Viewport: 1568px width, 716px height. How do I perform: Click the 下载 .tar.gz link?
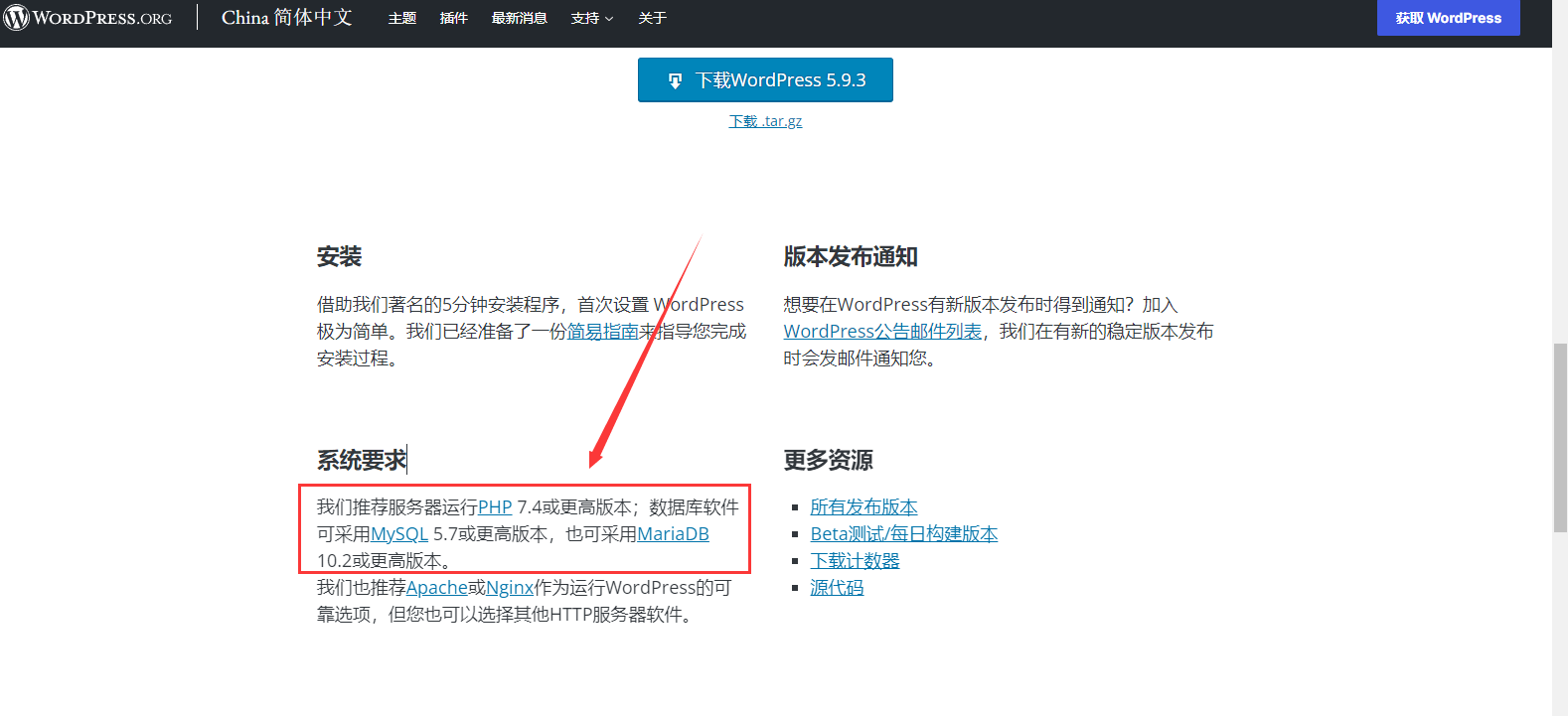pos(765,121)
